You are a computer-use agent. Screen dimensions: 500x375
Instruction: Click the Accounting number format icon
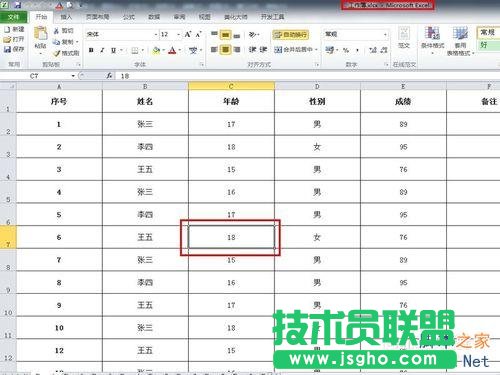pyautogui.click(x=330, y=50)
